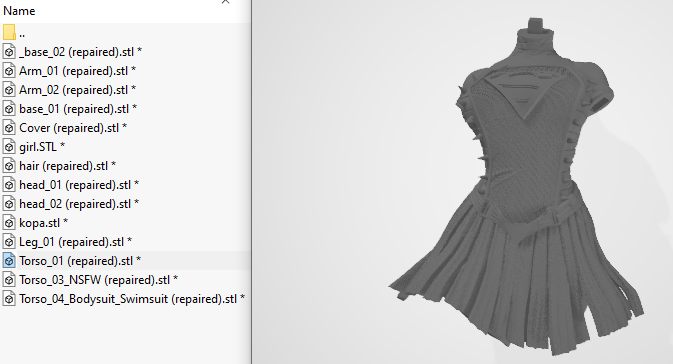Screen dimensions: 673x364
Task: Sort files by the Name column header
Action: pyautogui.click(x=19, y=10)
